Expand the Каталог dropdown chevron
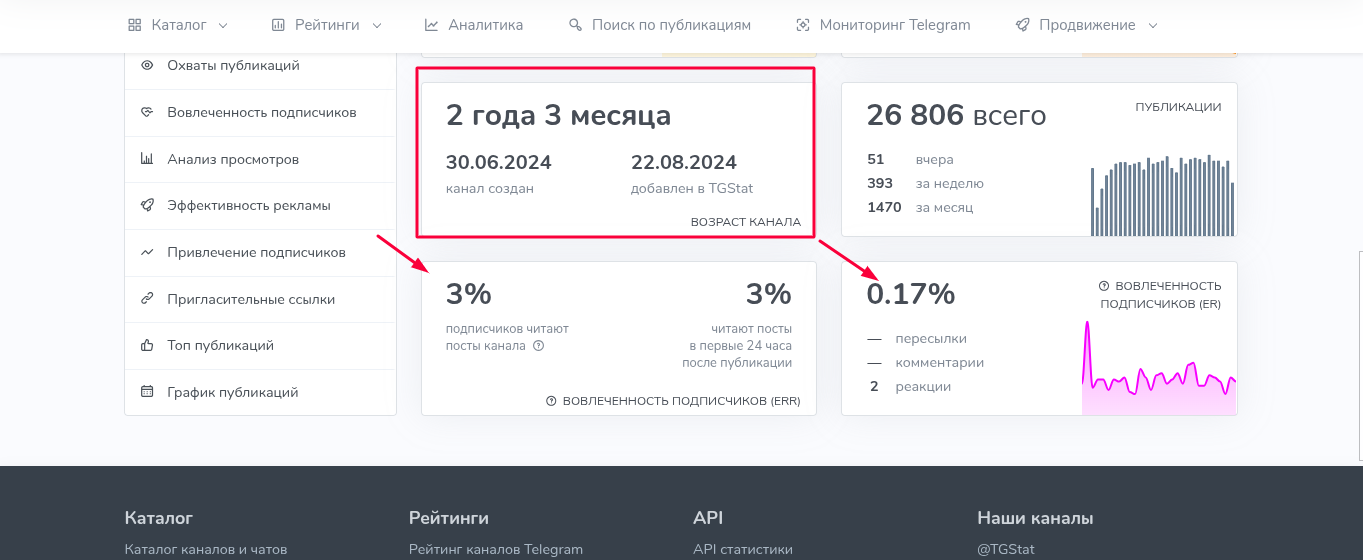The image size is (1363, 560). [x=222, y=26]
